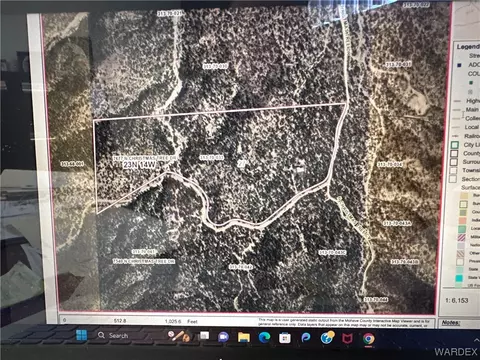Click the 1:6,153 map scale value
Image resolution: width=480 pixels, height=360 pixels.
click(x=457, y=300)
